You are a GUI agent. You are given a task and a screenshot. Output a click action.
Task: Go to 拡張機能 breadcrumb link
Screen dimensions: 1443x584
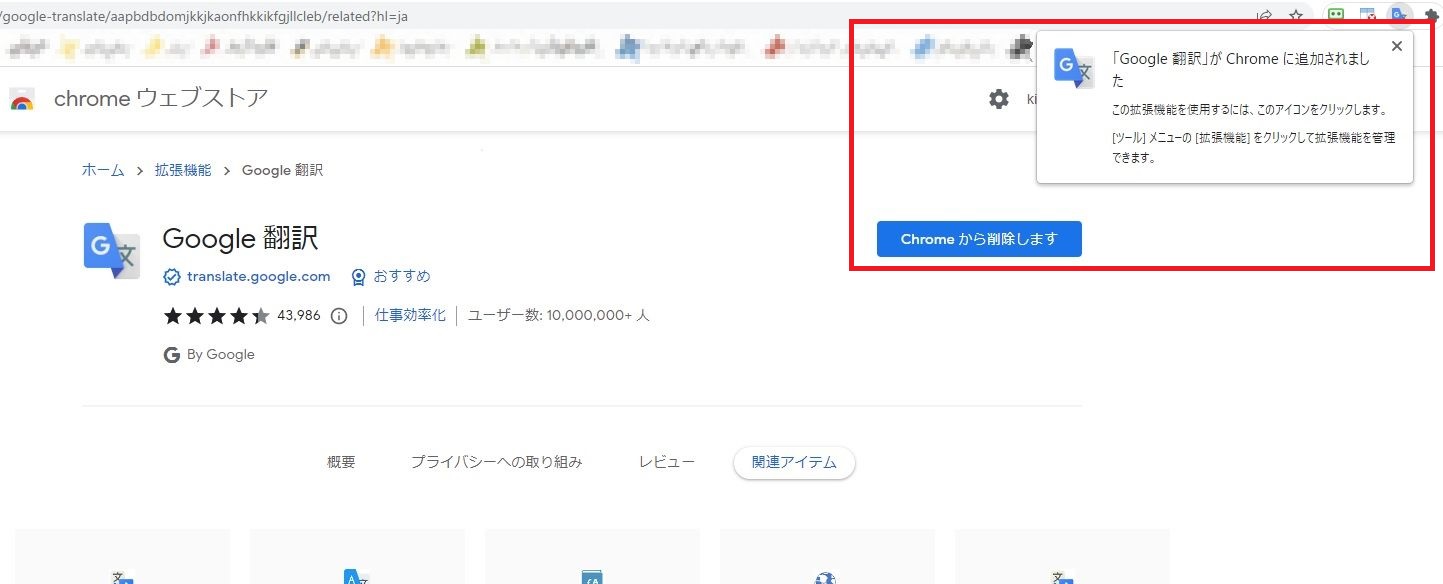183,170
